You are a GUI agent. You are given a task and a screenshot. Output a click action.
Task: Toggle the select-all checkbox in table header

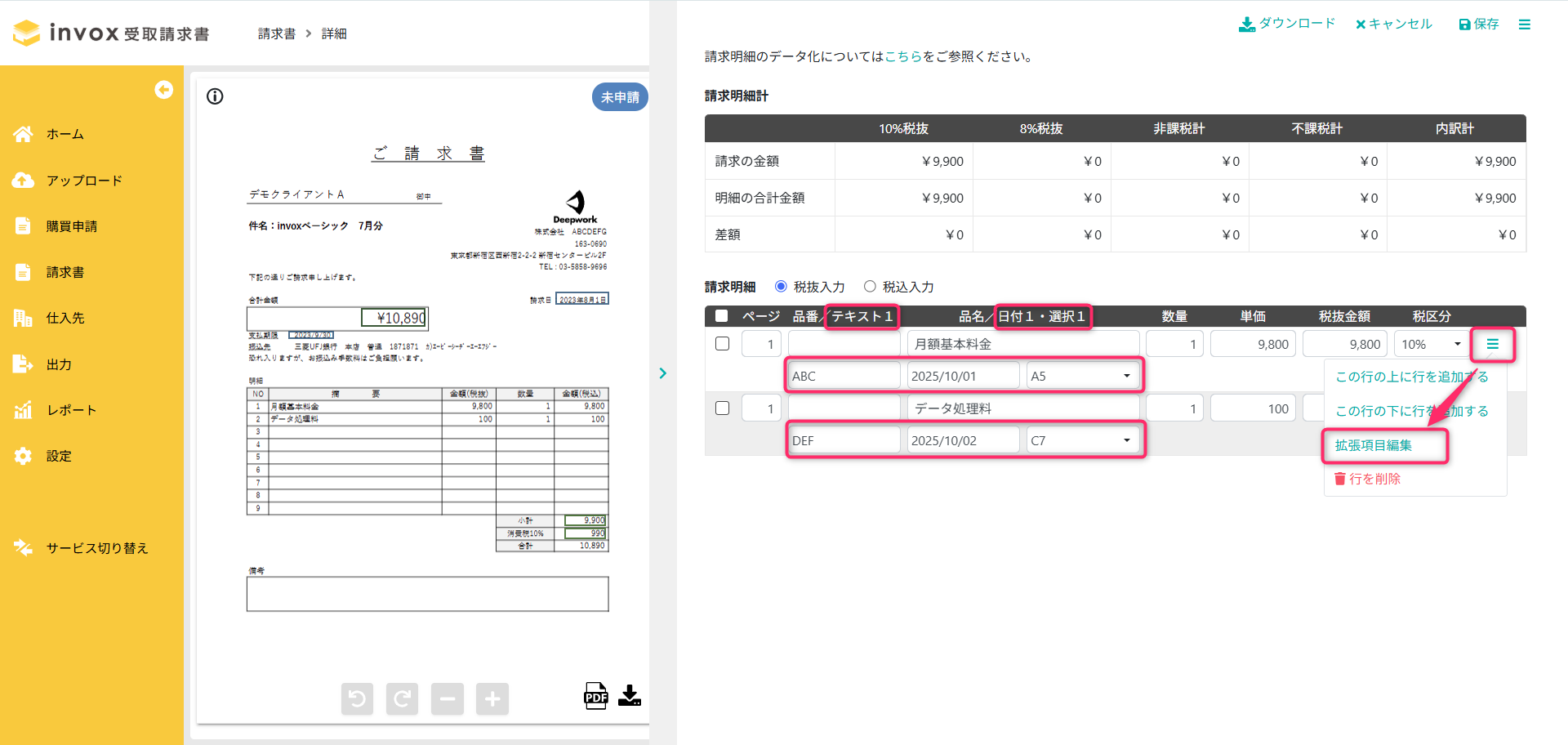pyautogui.click(x=721, y=316)
